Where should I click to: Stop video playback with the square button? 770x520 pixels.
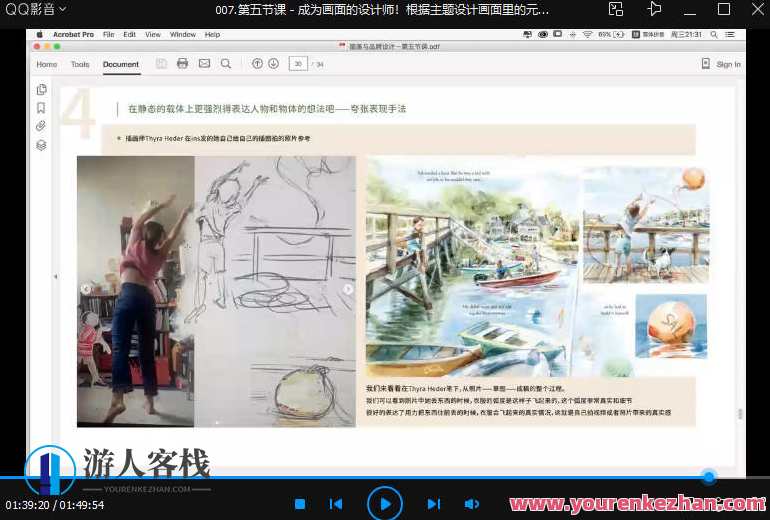pyautogui.click(x=300, y=504)
